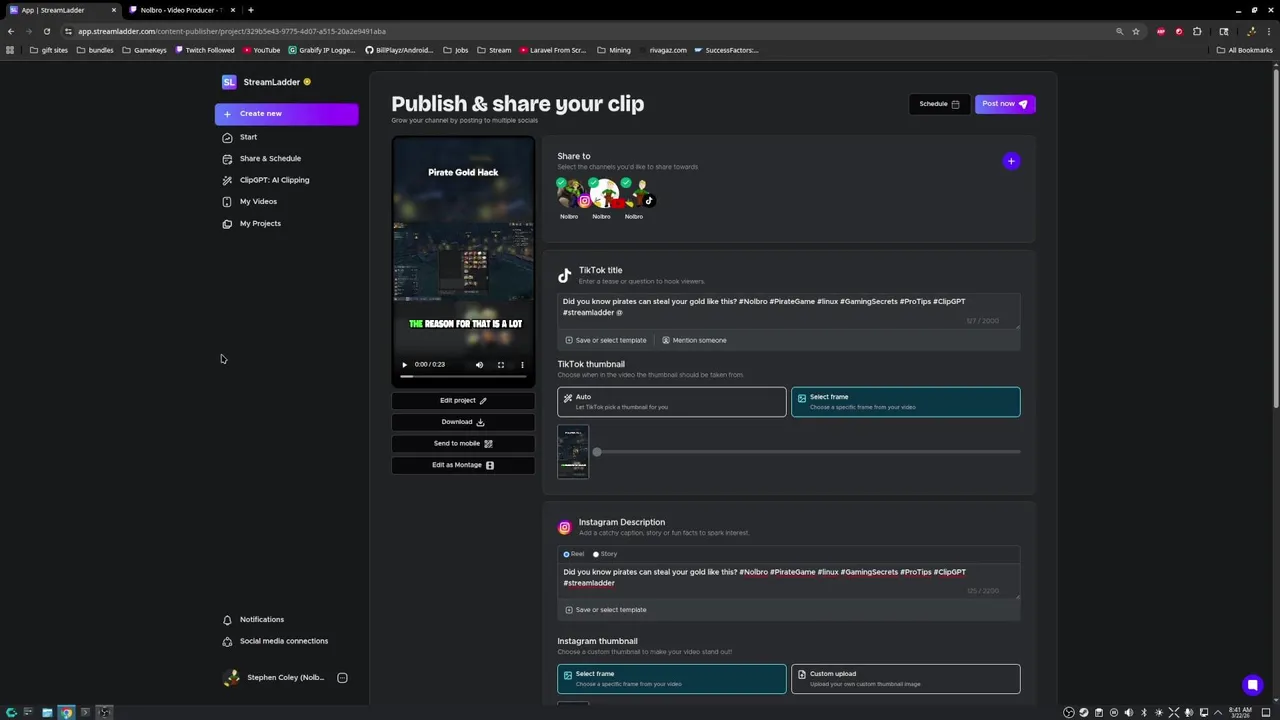Click the TikTok thumbnail frame slider handle
Image resolution: width=1280 pixels, height=720 pixels.
(x=597, y=452)
